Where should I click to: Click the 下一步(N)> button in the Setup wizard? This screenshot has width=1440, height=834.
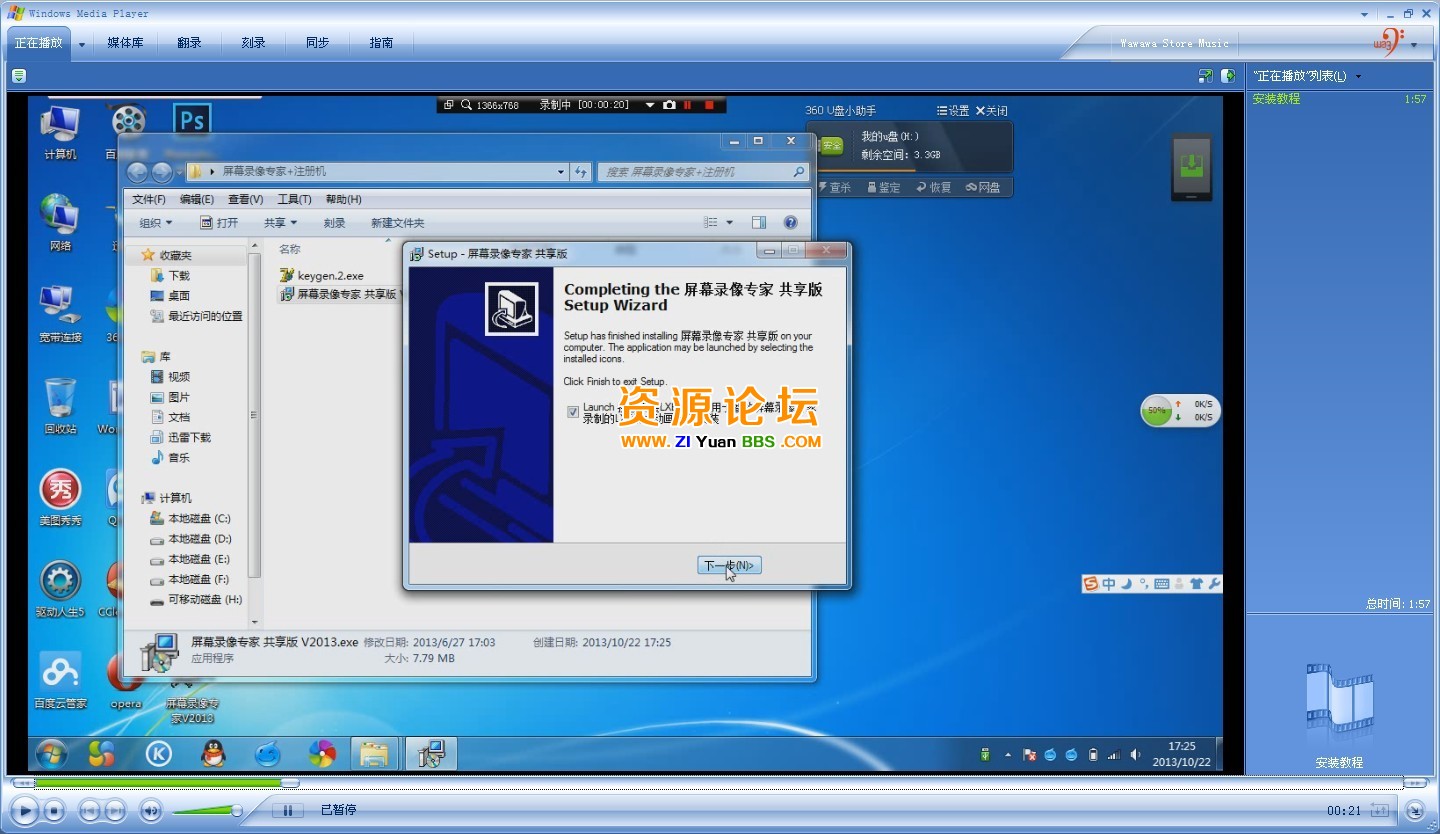(x=729, y=566)
